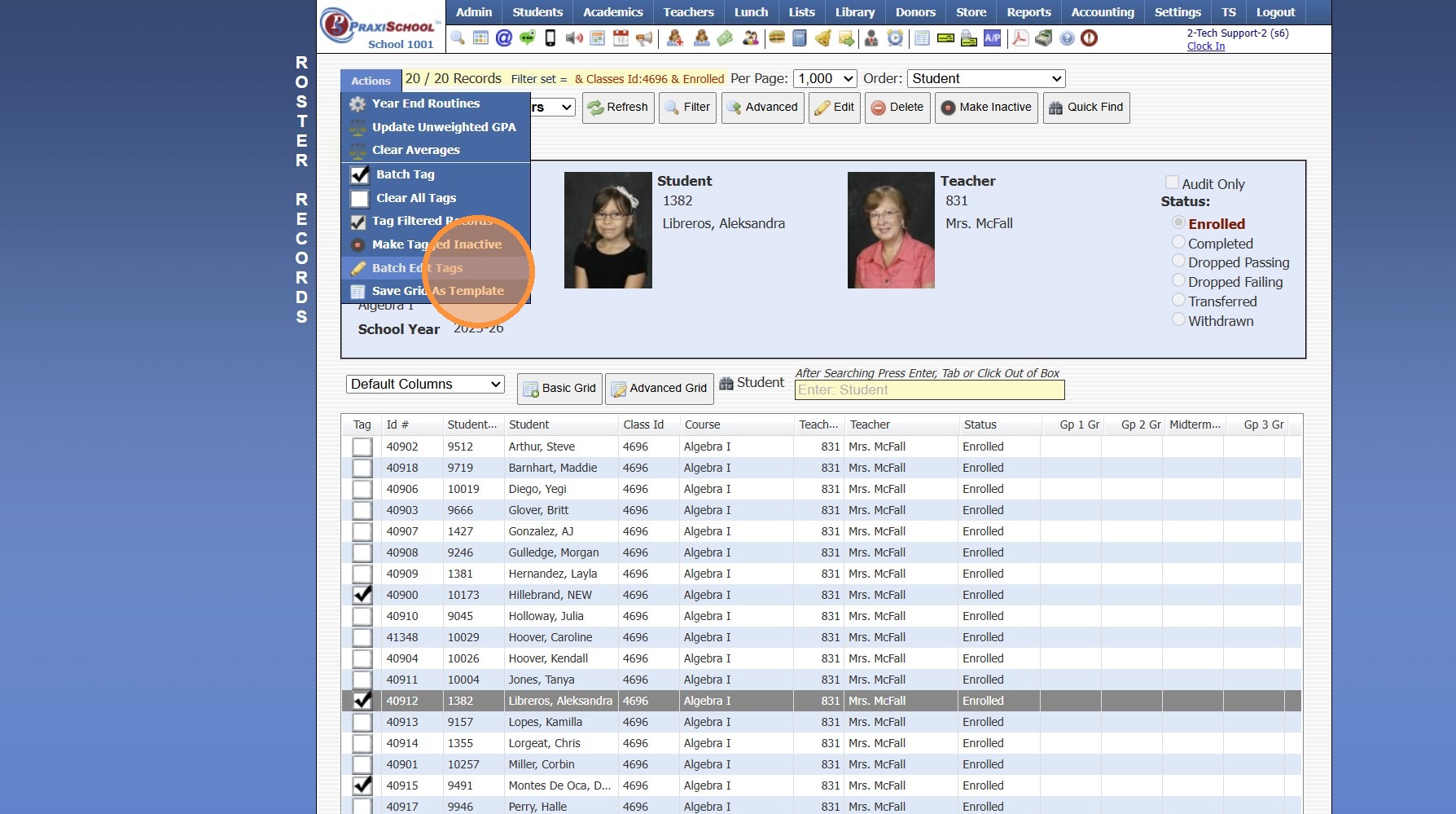Follow the Clock In link

[x=1205, y=46]
